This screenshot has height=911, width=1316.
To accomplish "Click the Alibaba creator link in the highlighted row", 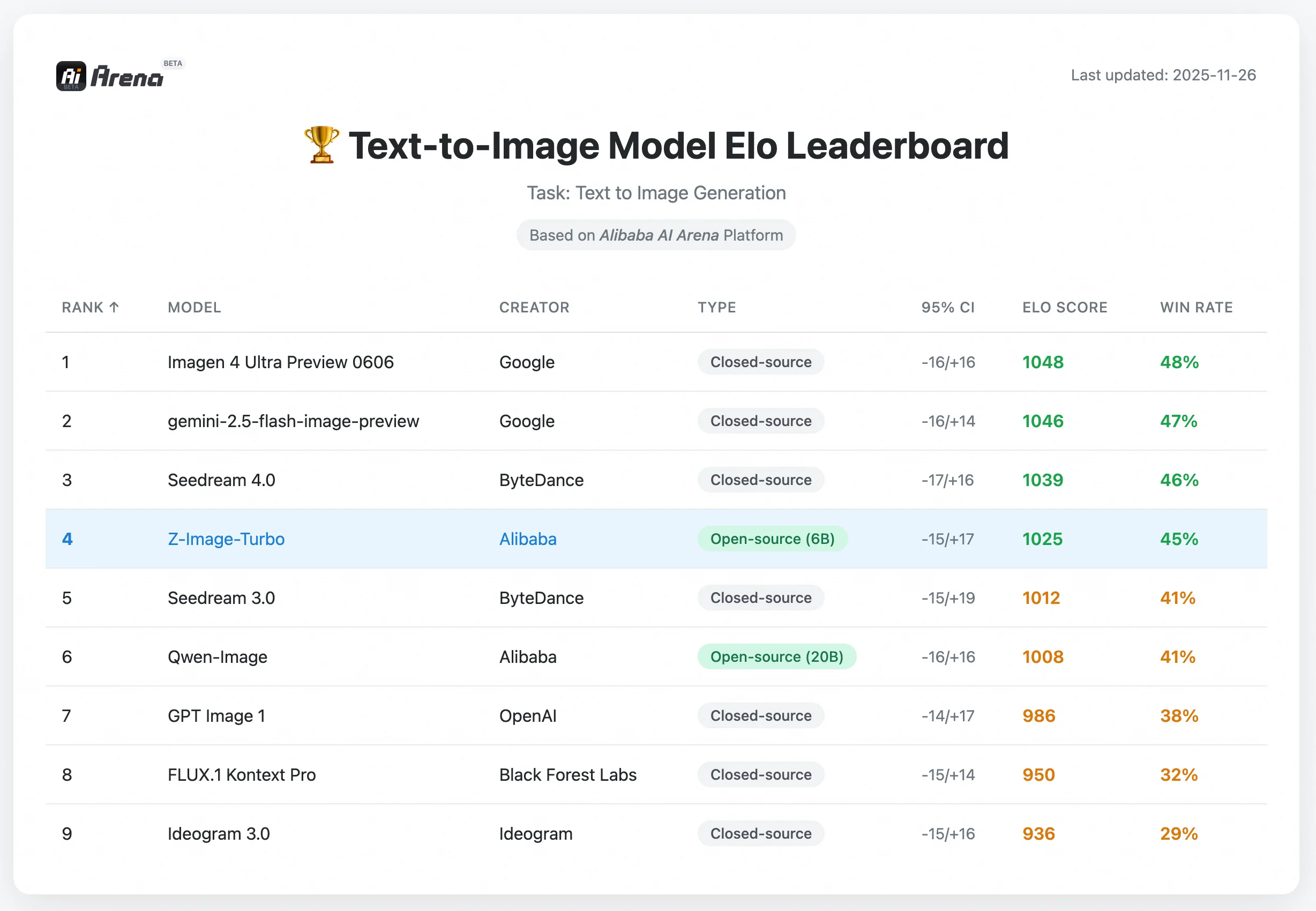I will click(x=527, y=539).
